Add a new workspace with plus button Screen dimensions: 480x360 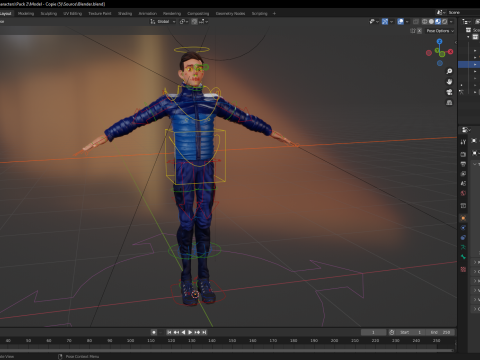tap(274, 14)
